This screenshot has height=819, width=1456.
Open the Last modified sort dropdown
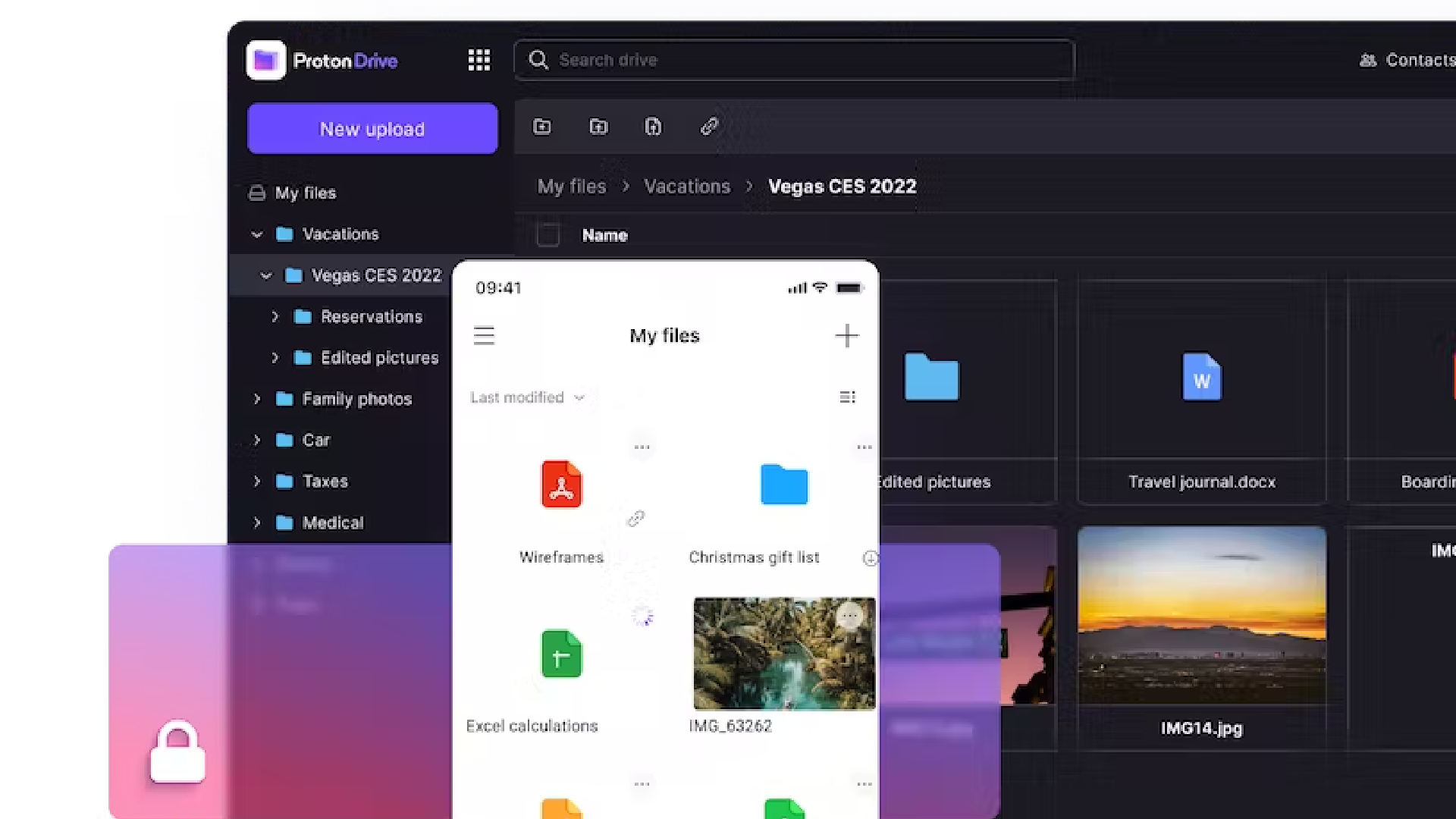click(x=527, y=397)
